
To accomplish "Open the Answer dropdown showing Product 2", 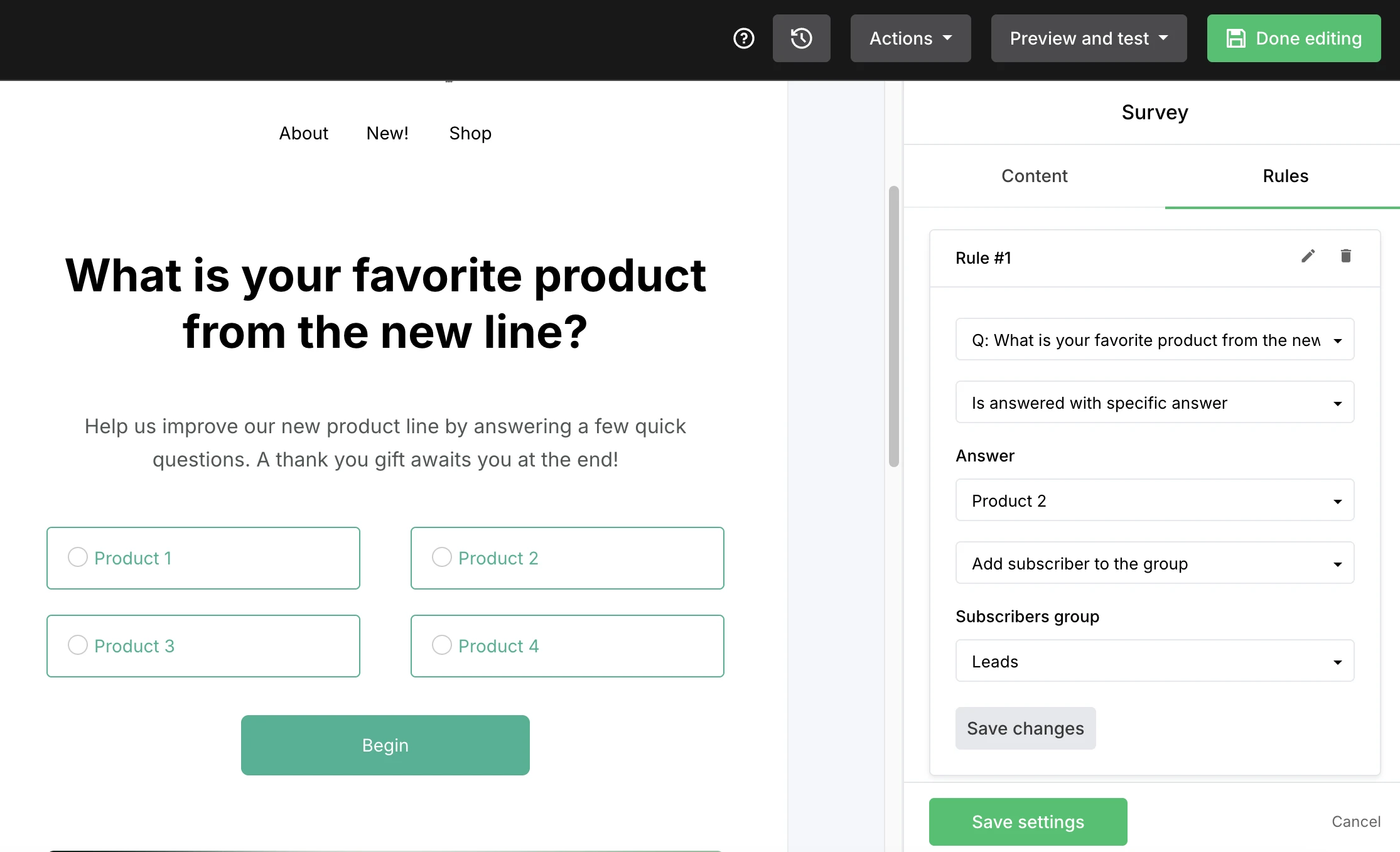I will [1154, 500].
